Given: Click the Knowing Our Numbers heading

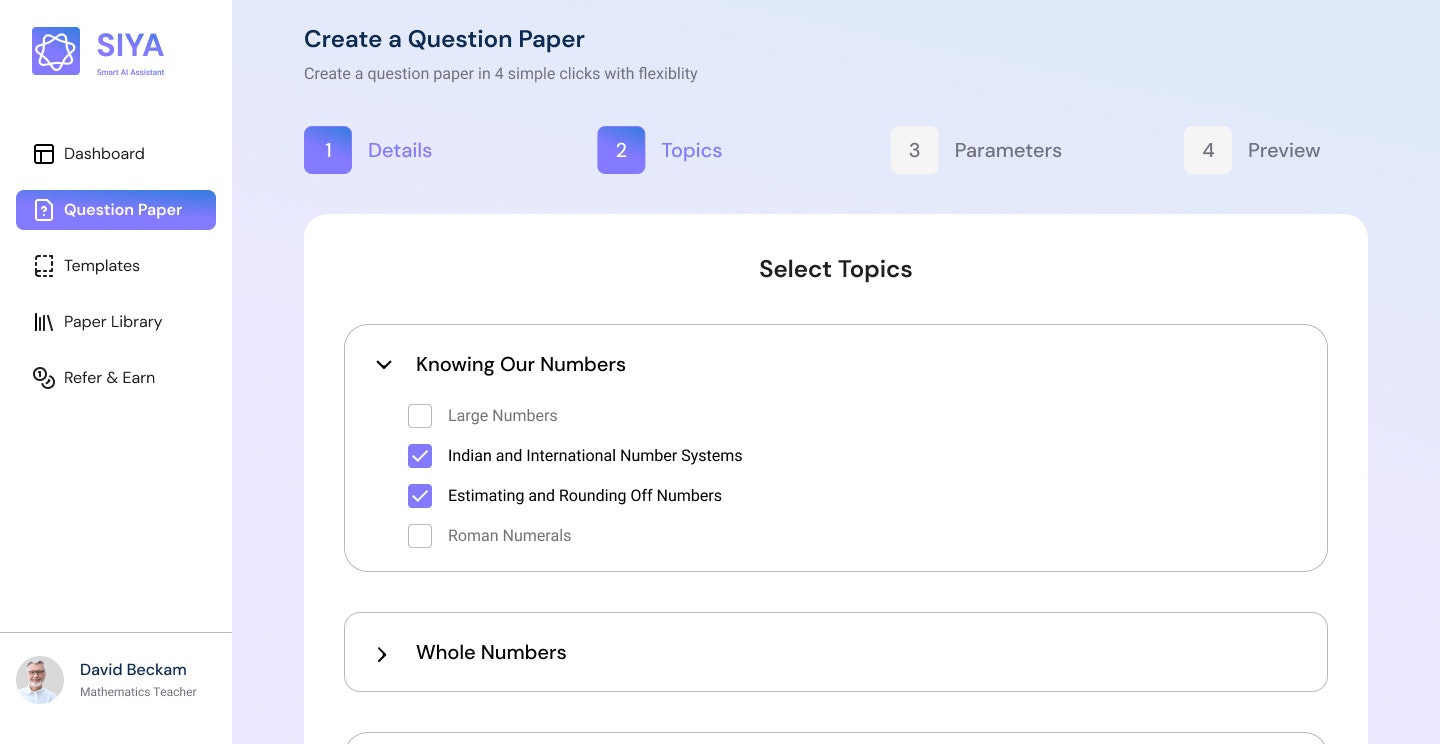Looking at the screenshot, I should 521,365.
